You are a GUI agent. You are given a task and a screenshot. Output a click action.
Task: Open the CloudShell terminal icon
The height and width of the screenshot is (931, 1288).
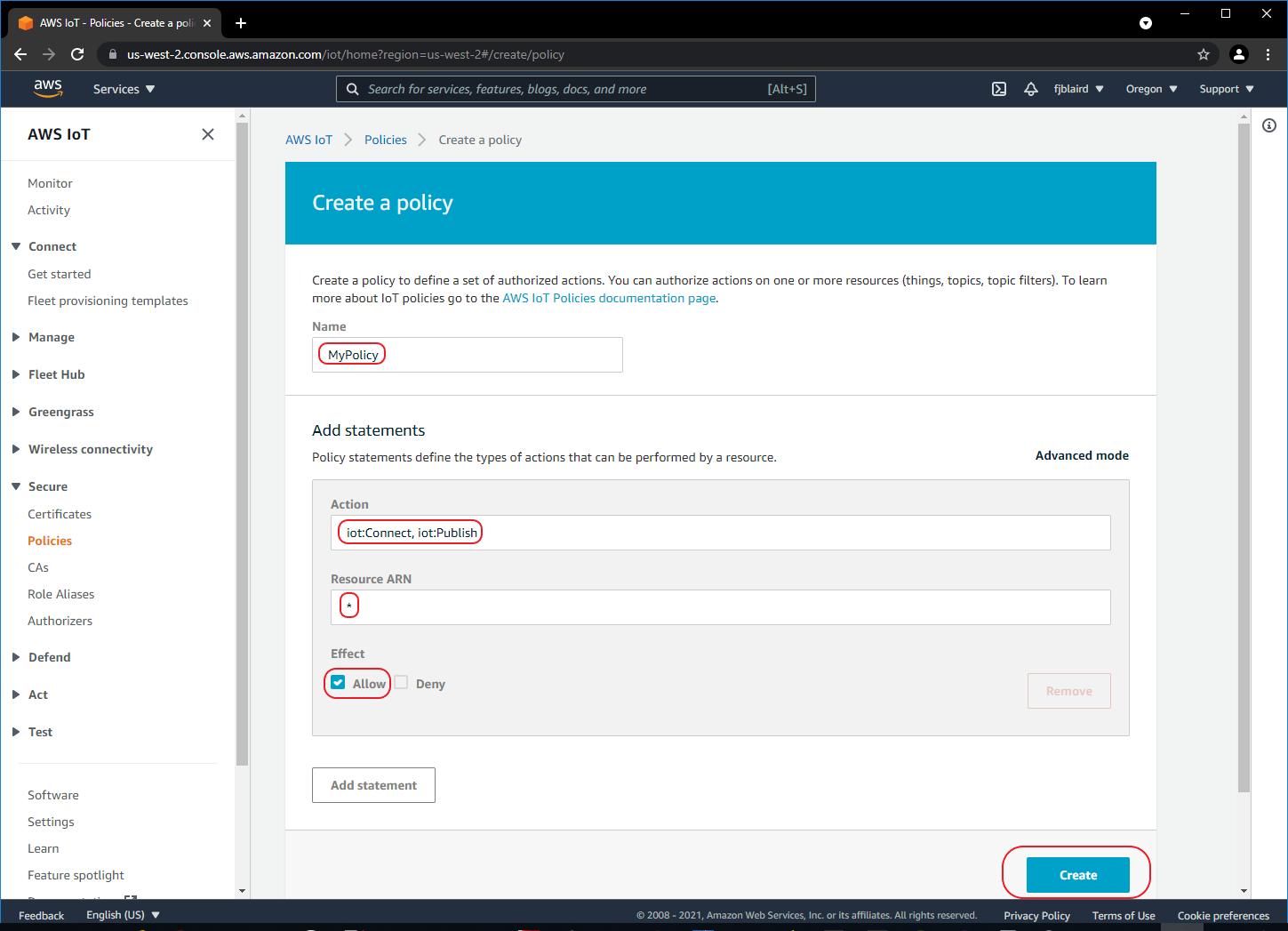[x=999, y=89]
